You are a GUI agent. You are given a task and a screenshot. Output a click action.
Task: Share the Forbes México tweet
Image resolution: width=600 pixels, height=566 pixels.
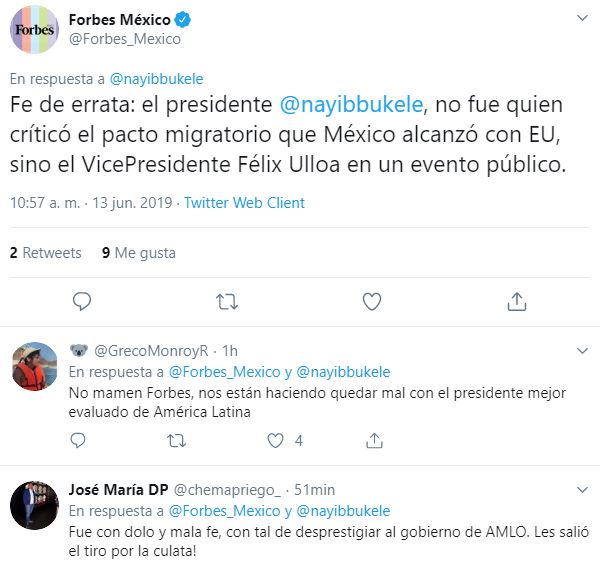click(x=516, y=300)
